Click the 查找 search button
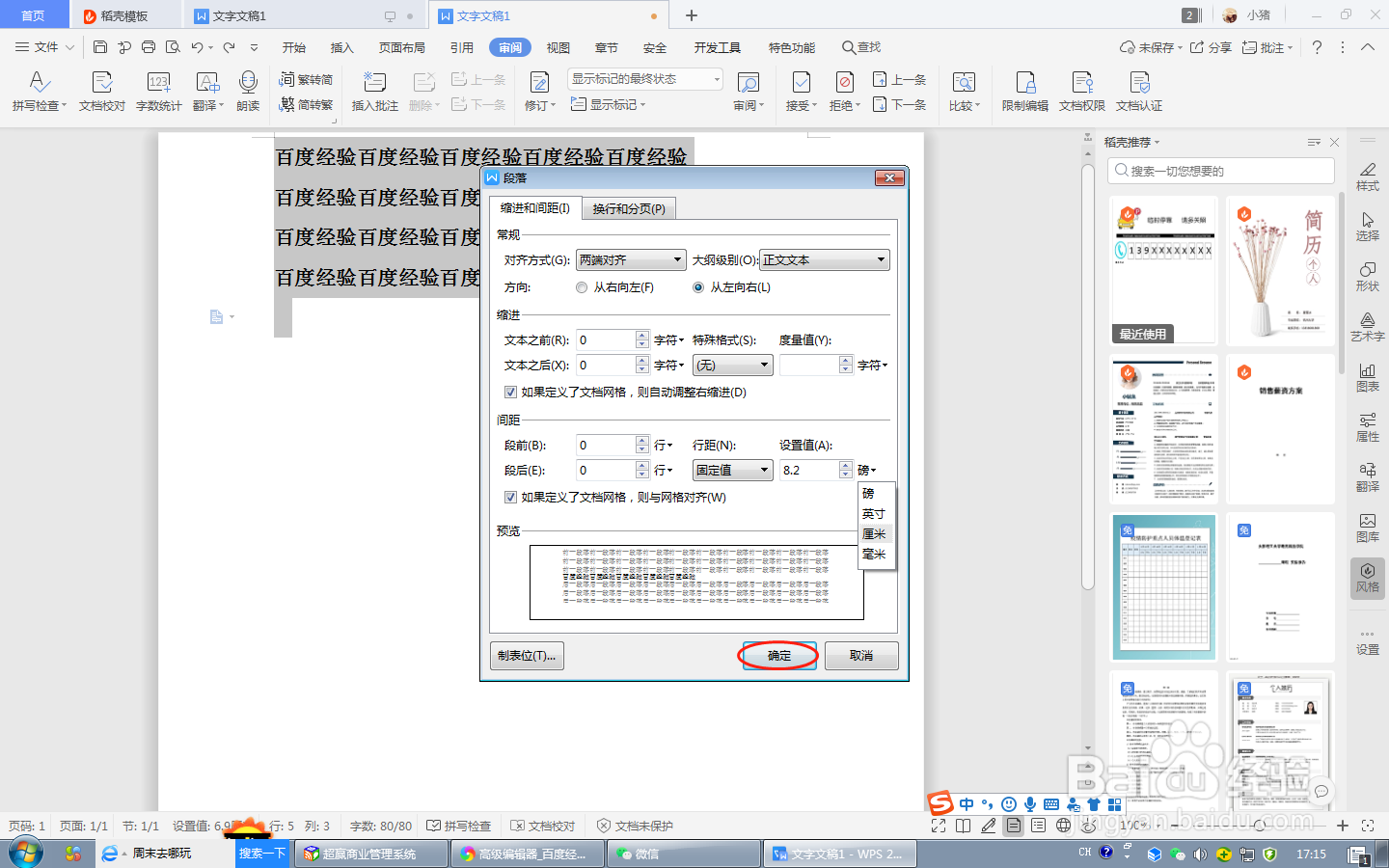This screenshot has width=1389, height=868. [861, 46]
